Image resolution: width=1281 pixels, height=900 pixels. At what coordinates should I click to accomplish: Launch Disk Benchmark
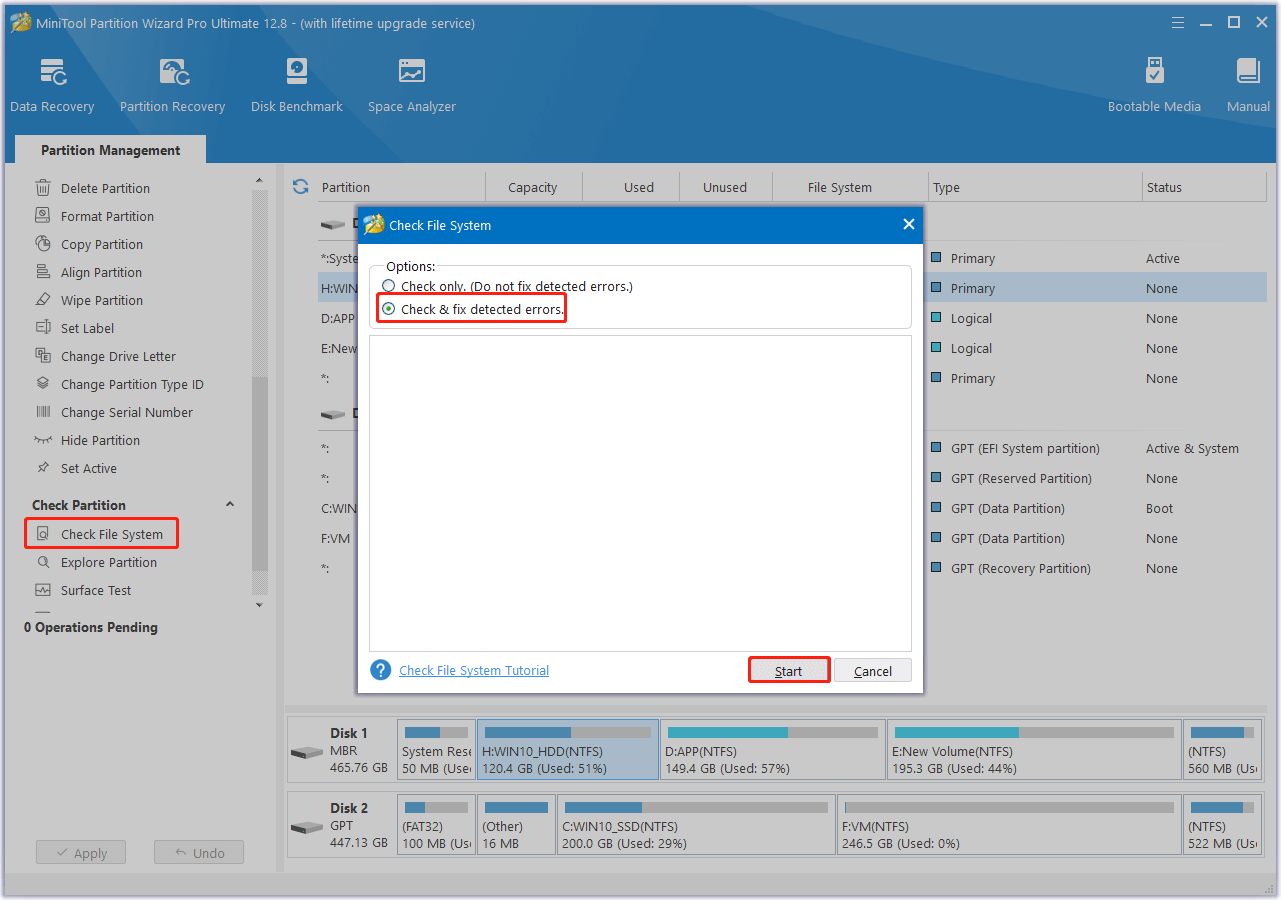pos(297,86)
